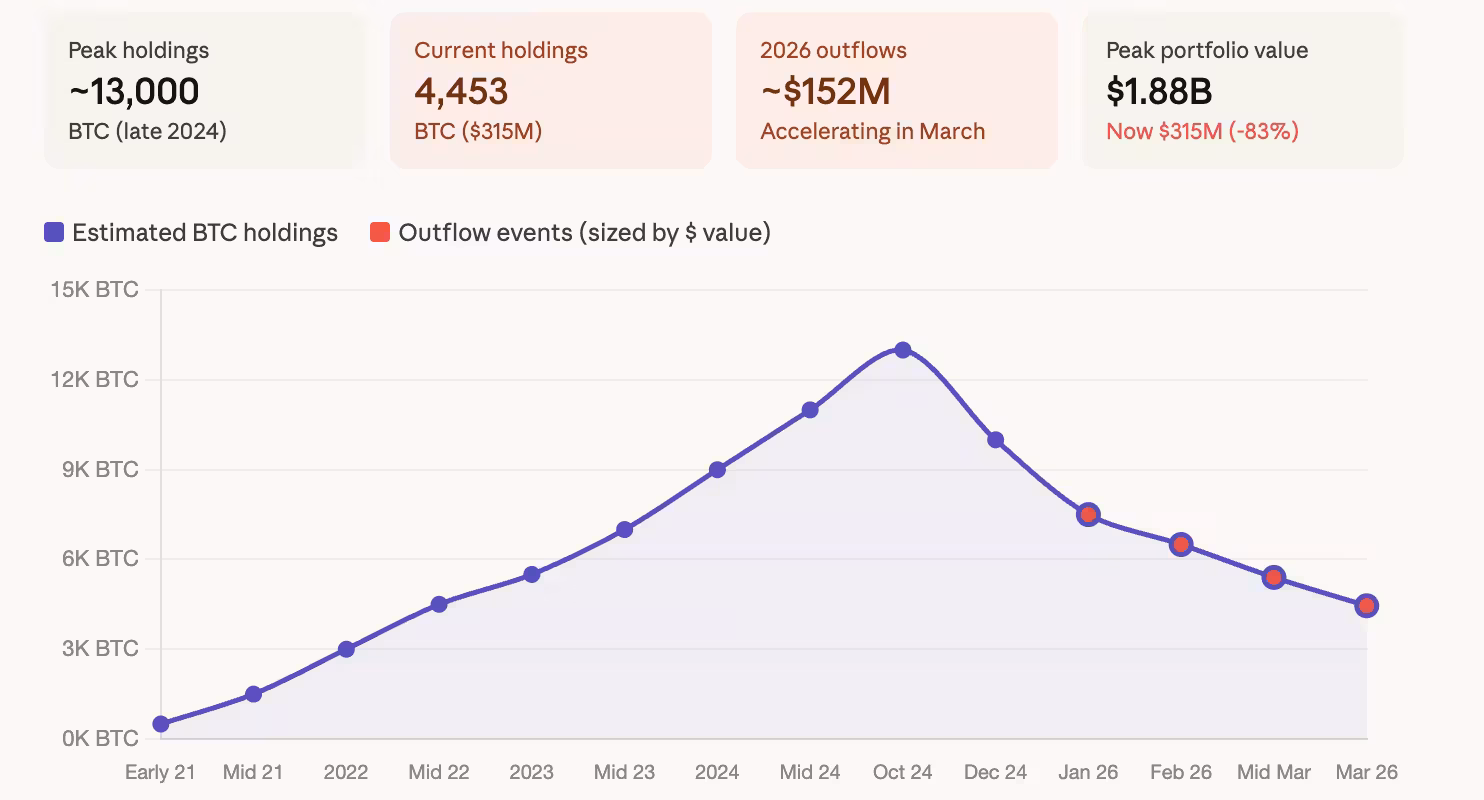This screenshot has width=1484, height=800.
Task: Click the Dec 24 data point
Action: tap(995, 440)
